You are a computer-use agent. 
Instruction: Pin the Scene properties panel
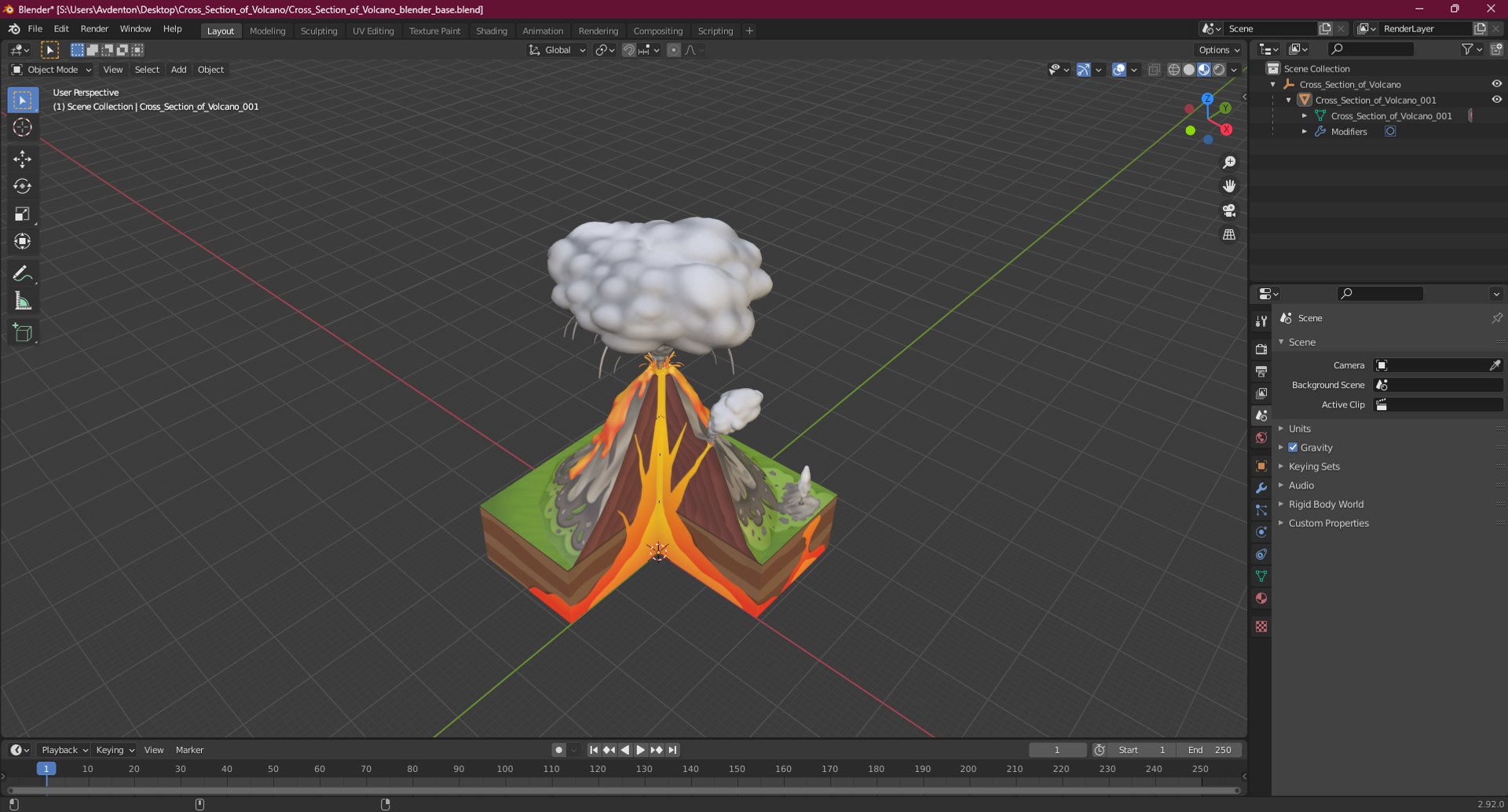(1496, 318)
